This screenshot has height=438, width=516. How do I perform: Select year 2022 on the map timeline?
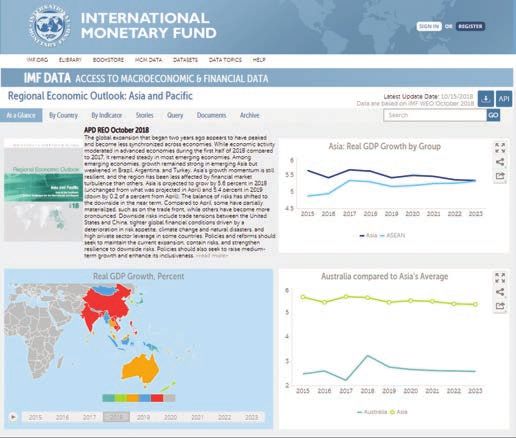click(x=224, y=417)
